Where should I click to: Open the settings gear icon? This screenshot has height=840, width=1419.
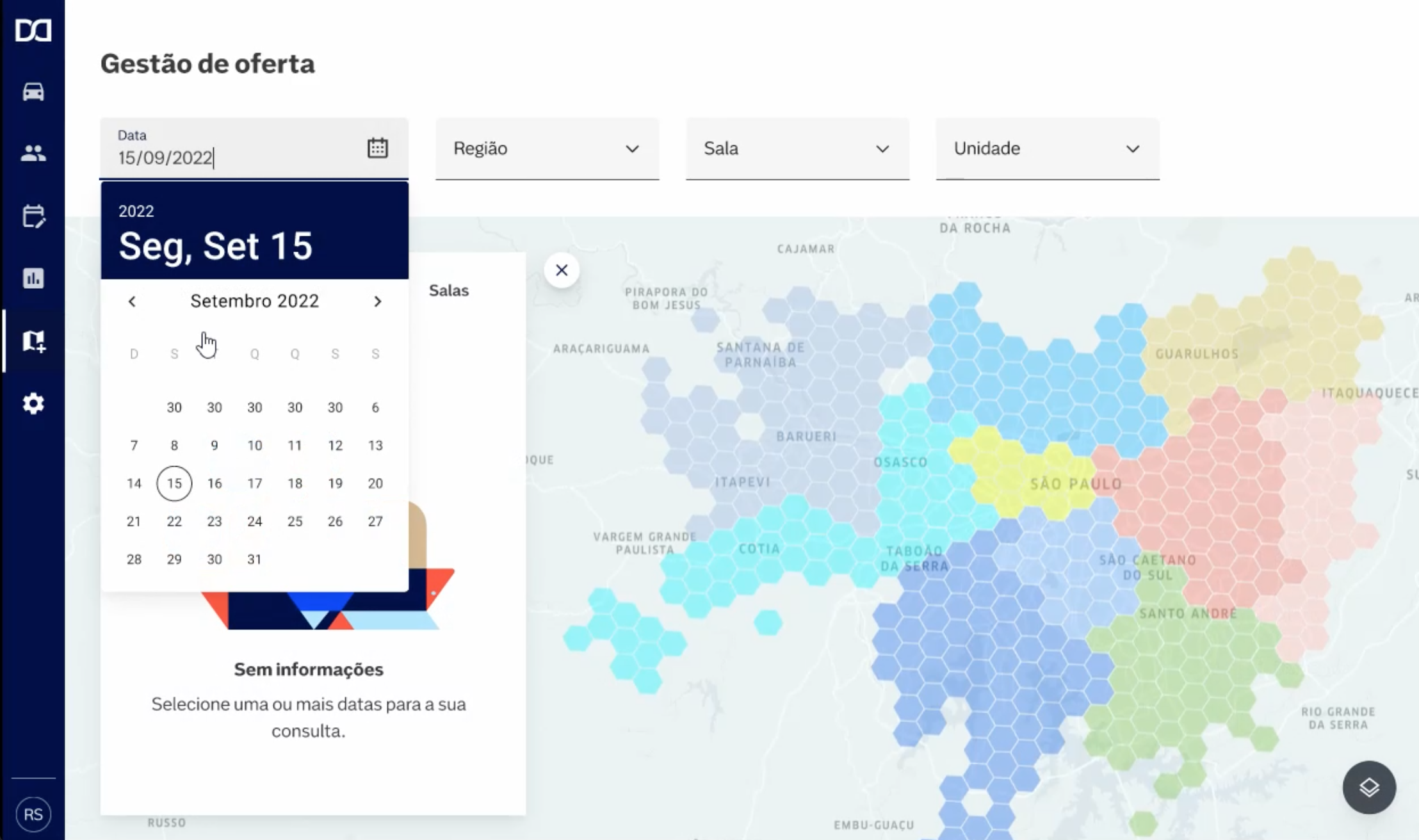(x=33, y=403)
